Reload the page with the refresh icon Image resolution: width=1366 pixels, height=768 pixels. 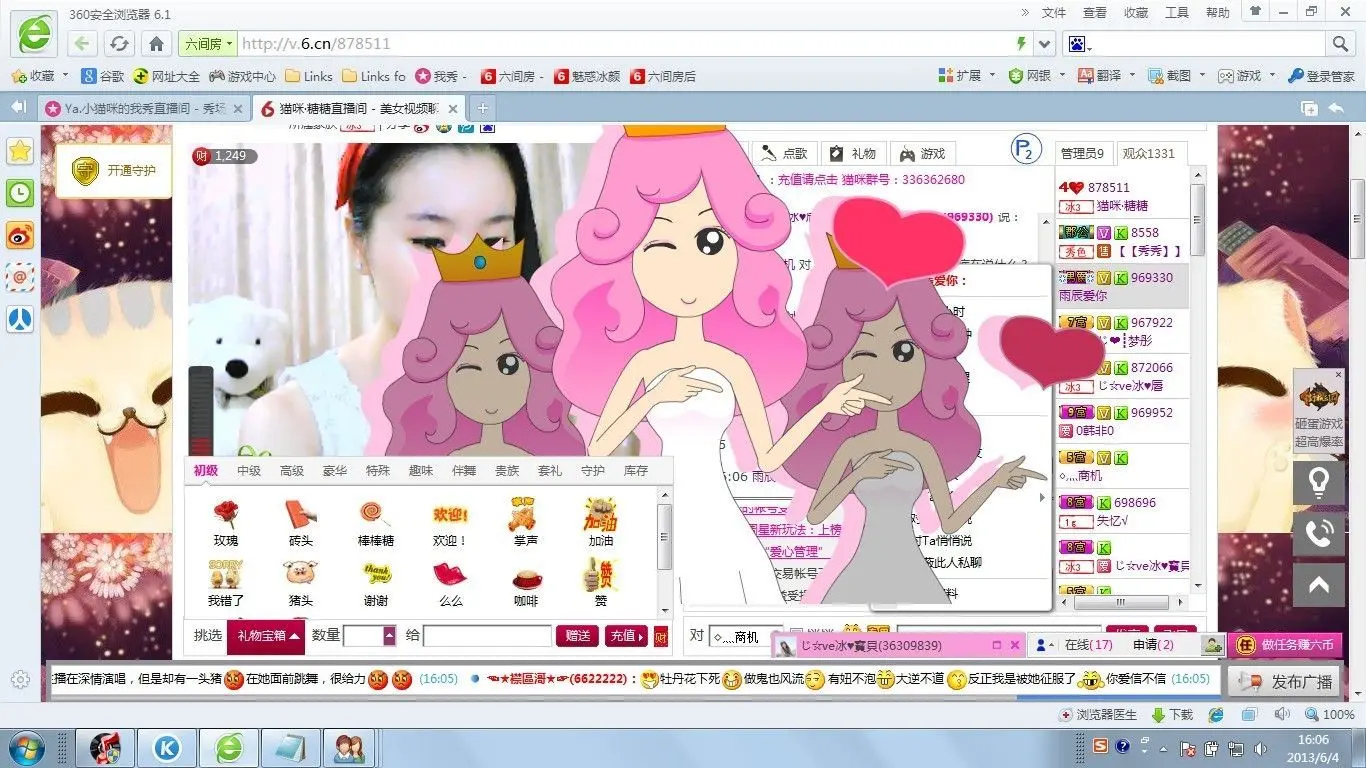[119, 44]
